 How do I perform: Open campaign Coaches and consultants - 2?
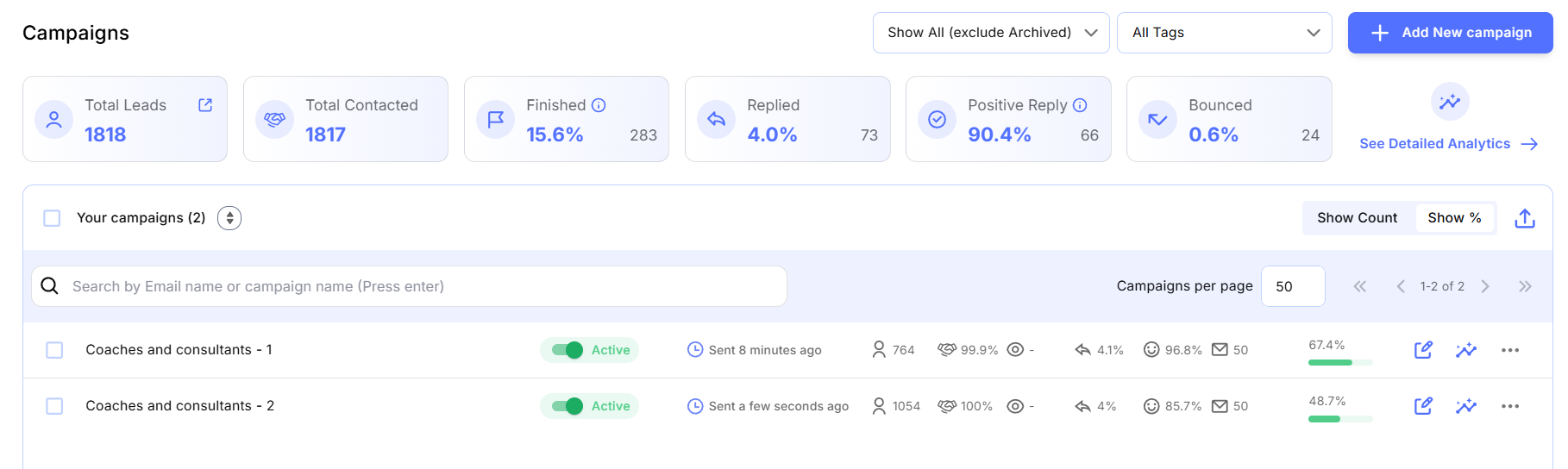tap(179, 406)
